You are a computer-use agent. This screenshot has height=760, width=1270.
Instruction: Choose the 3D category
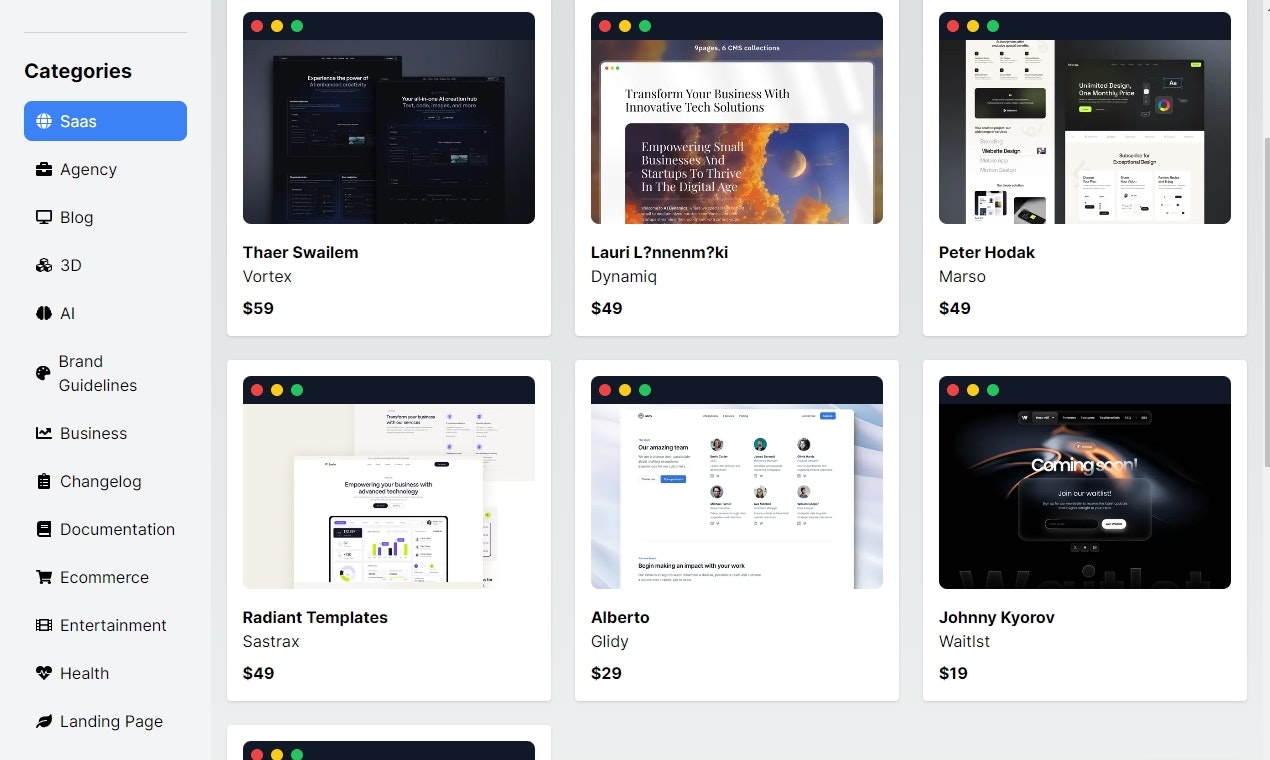[x=105, y=265]
